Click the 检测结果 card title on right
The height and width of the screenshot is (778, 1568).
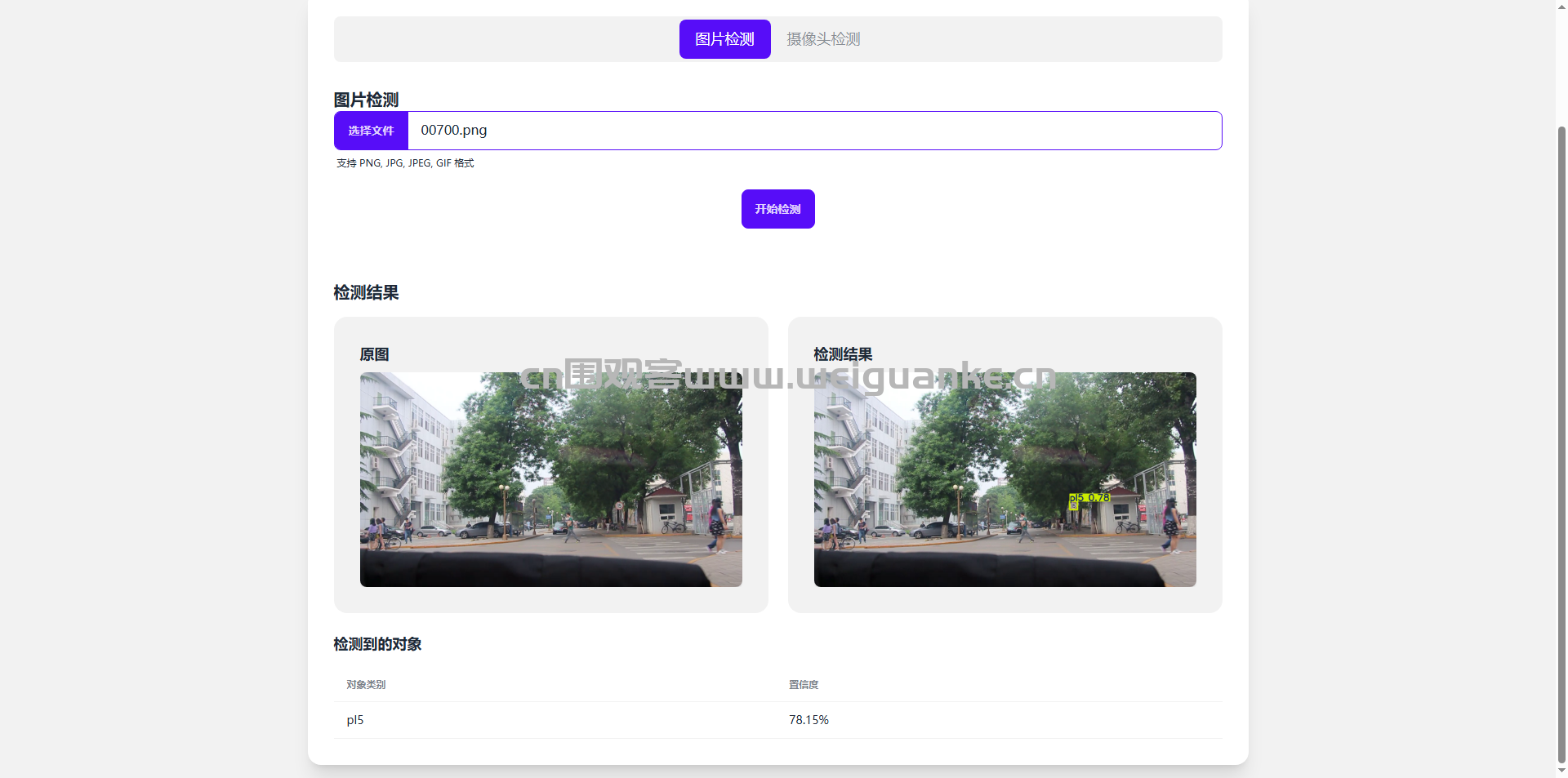[843, 354]
